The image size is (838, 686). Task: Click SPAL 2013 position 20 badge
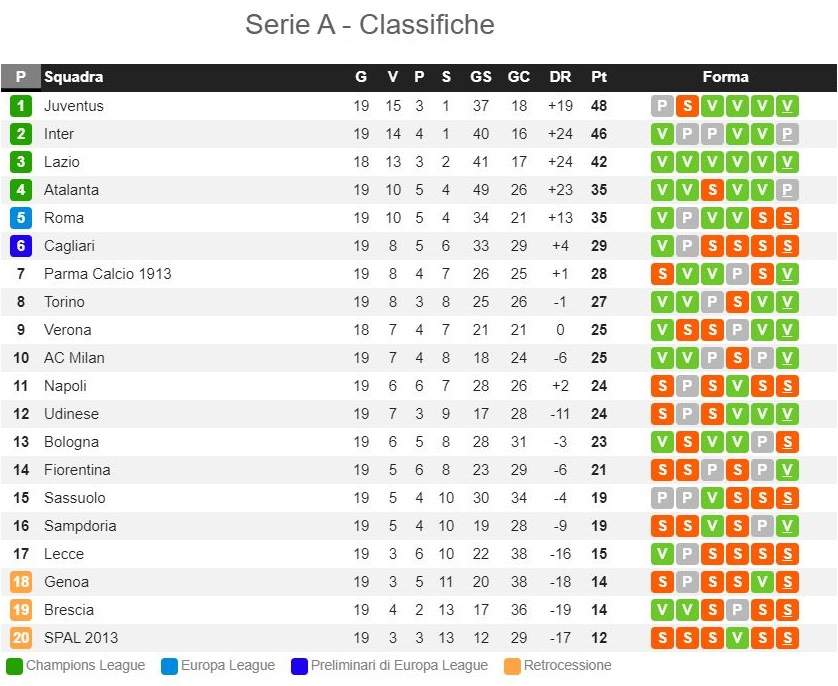[x=21, y=638]
